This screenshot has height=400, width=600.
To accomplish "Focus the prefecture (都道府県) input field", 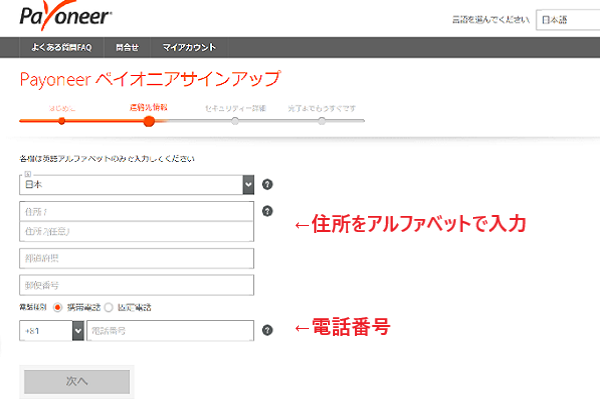I will tap(137, 258).
